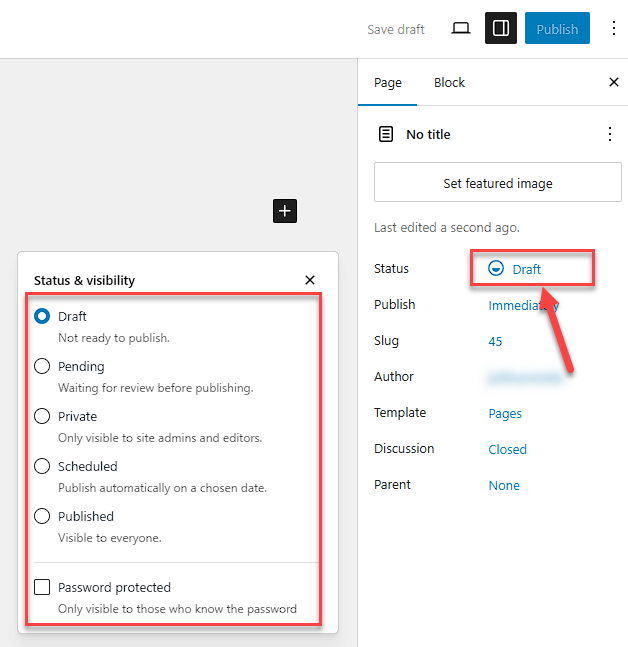Open the Discussion Closed setting
This screenshot has width=628, height=647.
507,449
